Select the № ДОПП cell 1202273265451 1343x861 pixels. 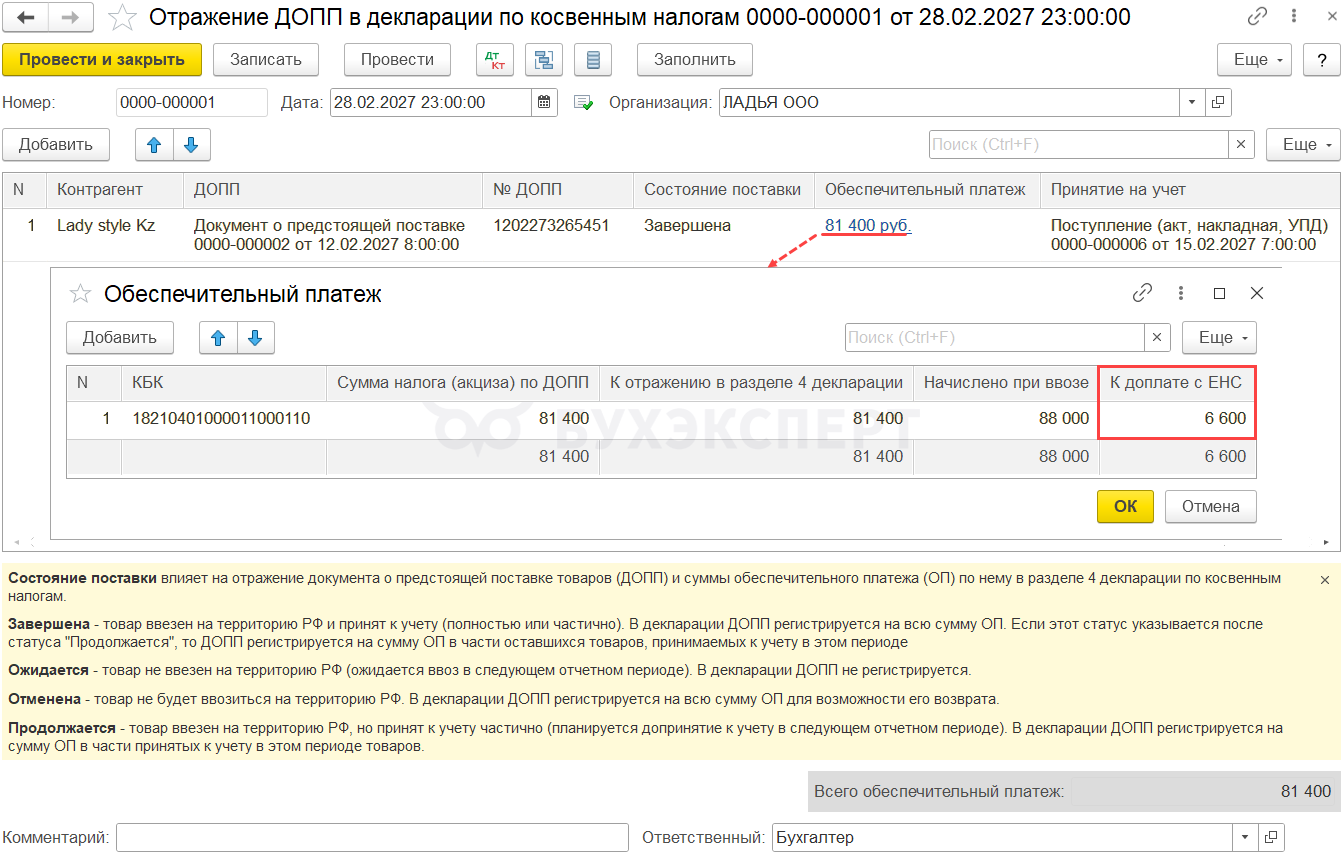(x=558, y=235)
